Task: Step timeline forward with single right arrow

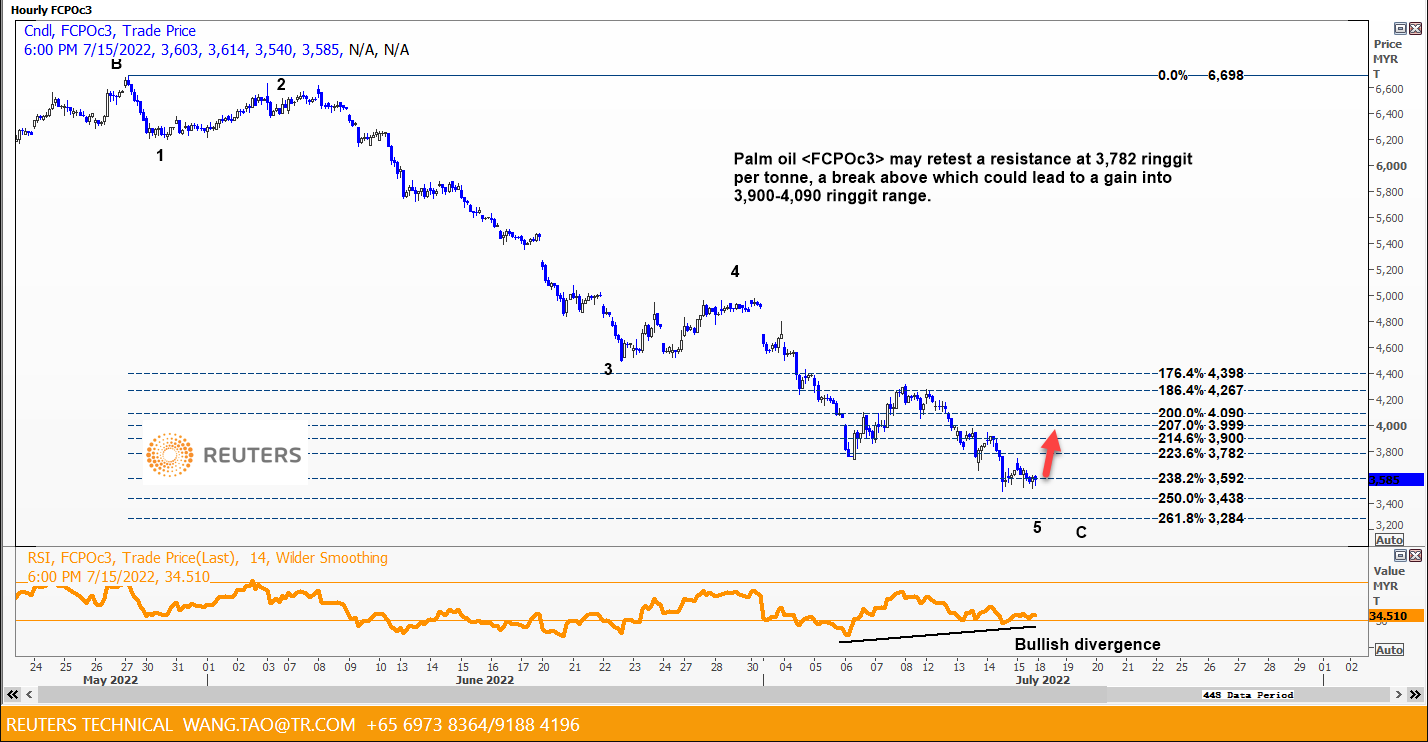Action: click(x=1400, y=694)
